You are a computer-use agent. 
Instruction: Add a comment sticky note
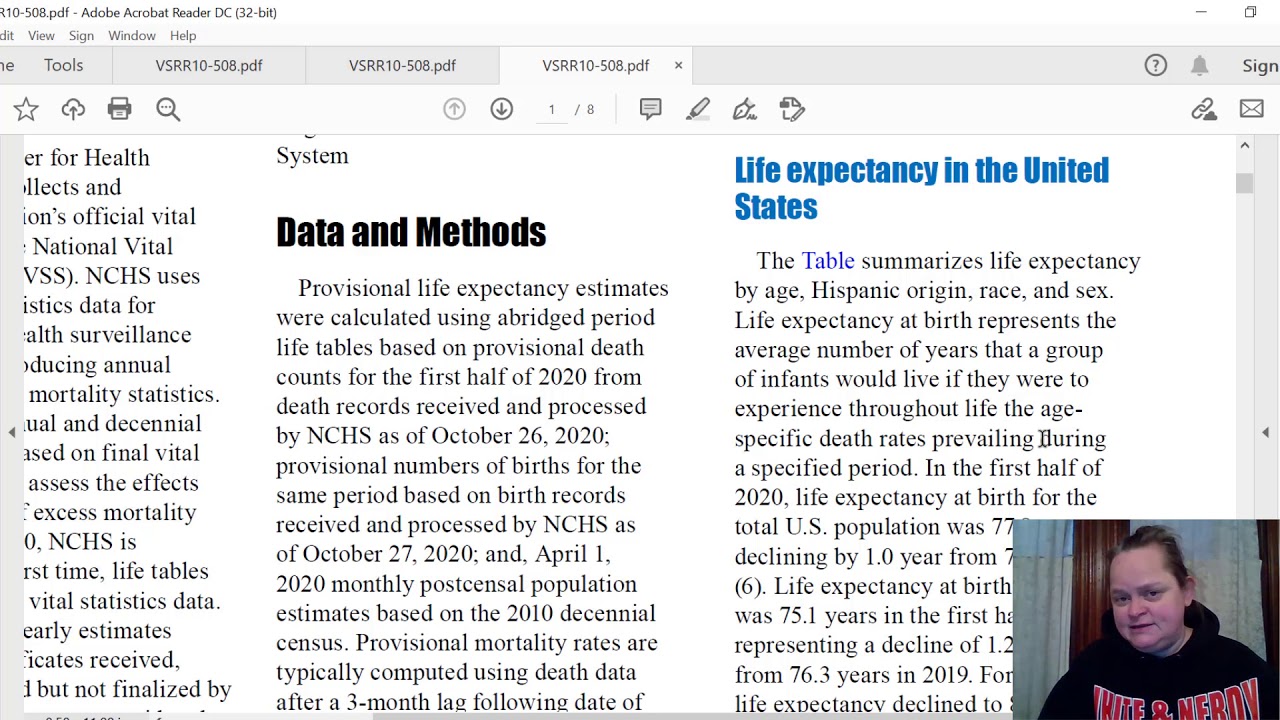coord(651,109)
